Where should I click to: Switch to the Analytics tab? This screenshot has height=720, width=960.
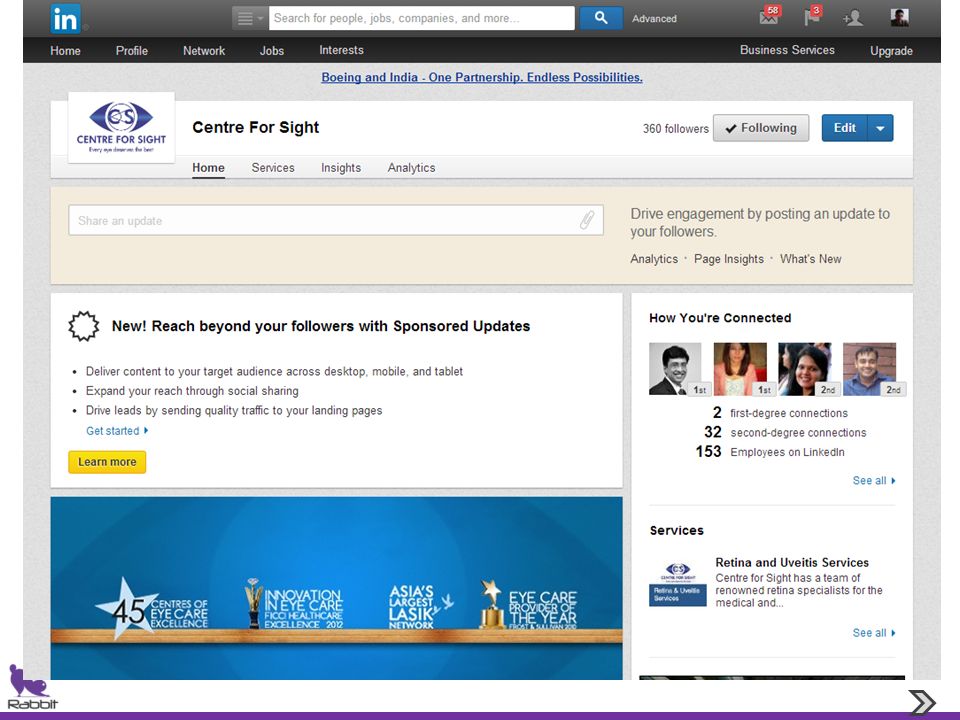tap(411, 168)
